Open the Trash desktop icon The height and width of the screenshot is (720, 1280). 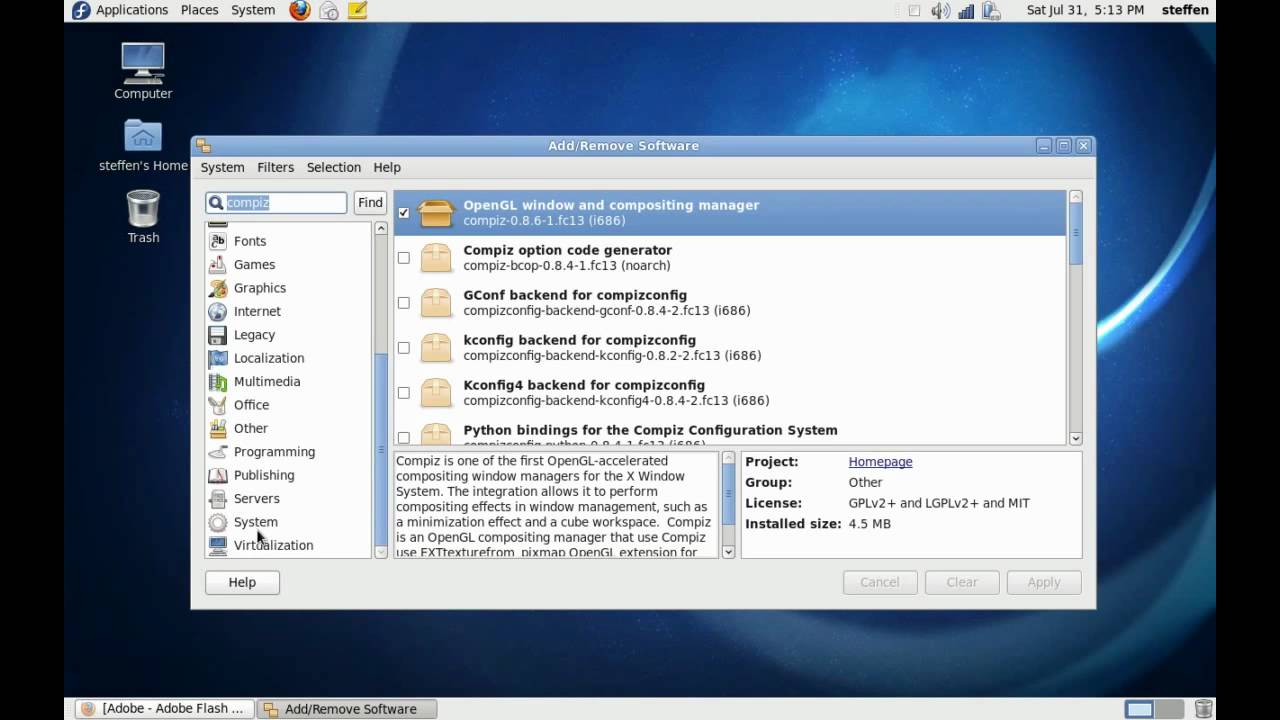pyautogui.click(x=143, y=208)
